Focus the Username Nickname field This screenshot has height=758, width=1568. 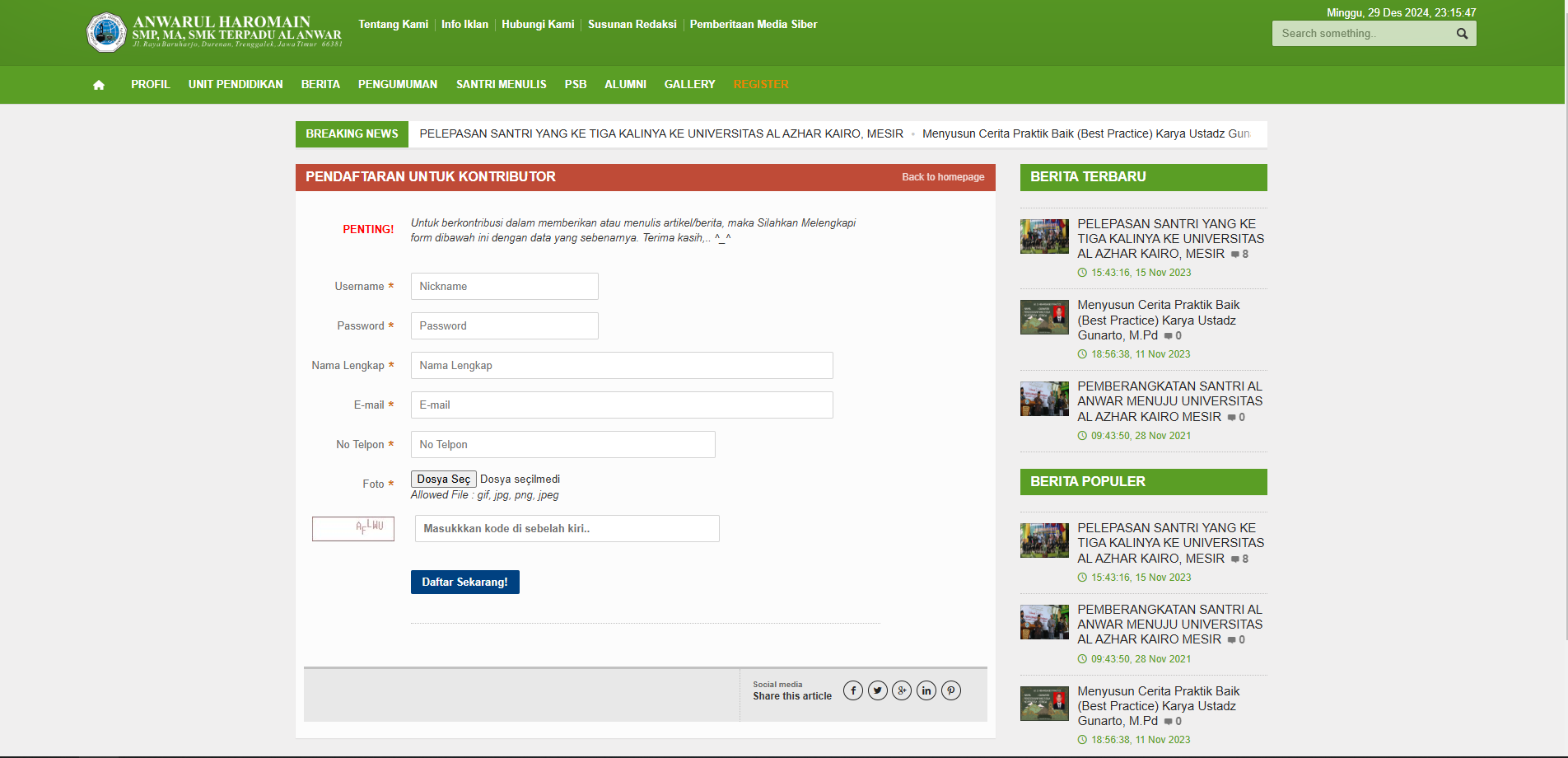click(505, 287)
